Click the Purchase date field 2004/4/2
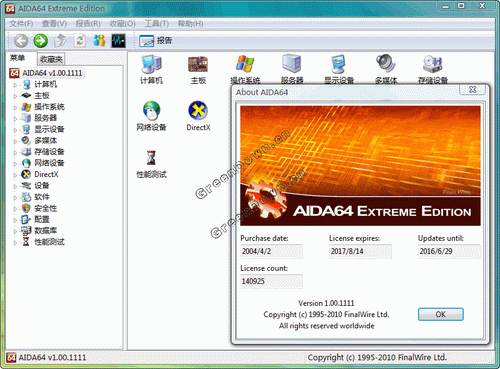Image resolution: width=500 pixels, height=369 pixels. (x=271, y=251)
